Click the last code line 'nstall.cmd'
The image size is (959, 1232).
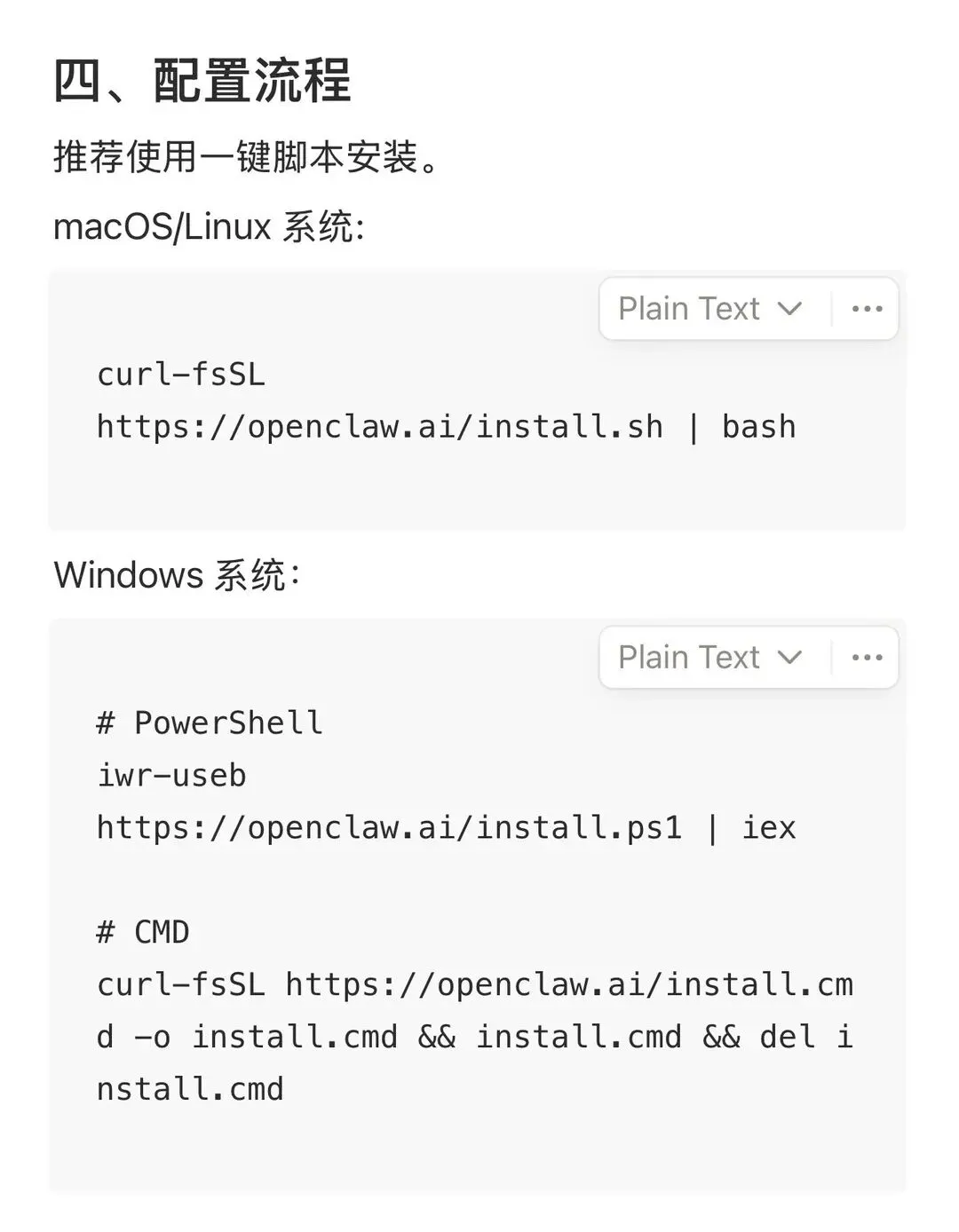click(190, 1089)
